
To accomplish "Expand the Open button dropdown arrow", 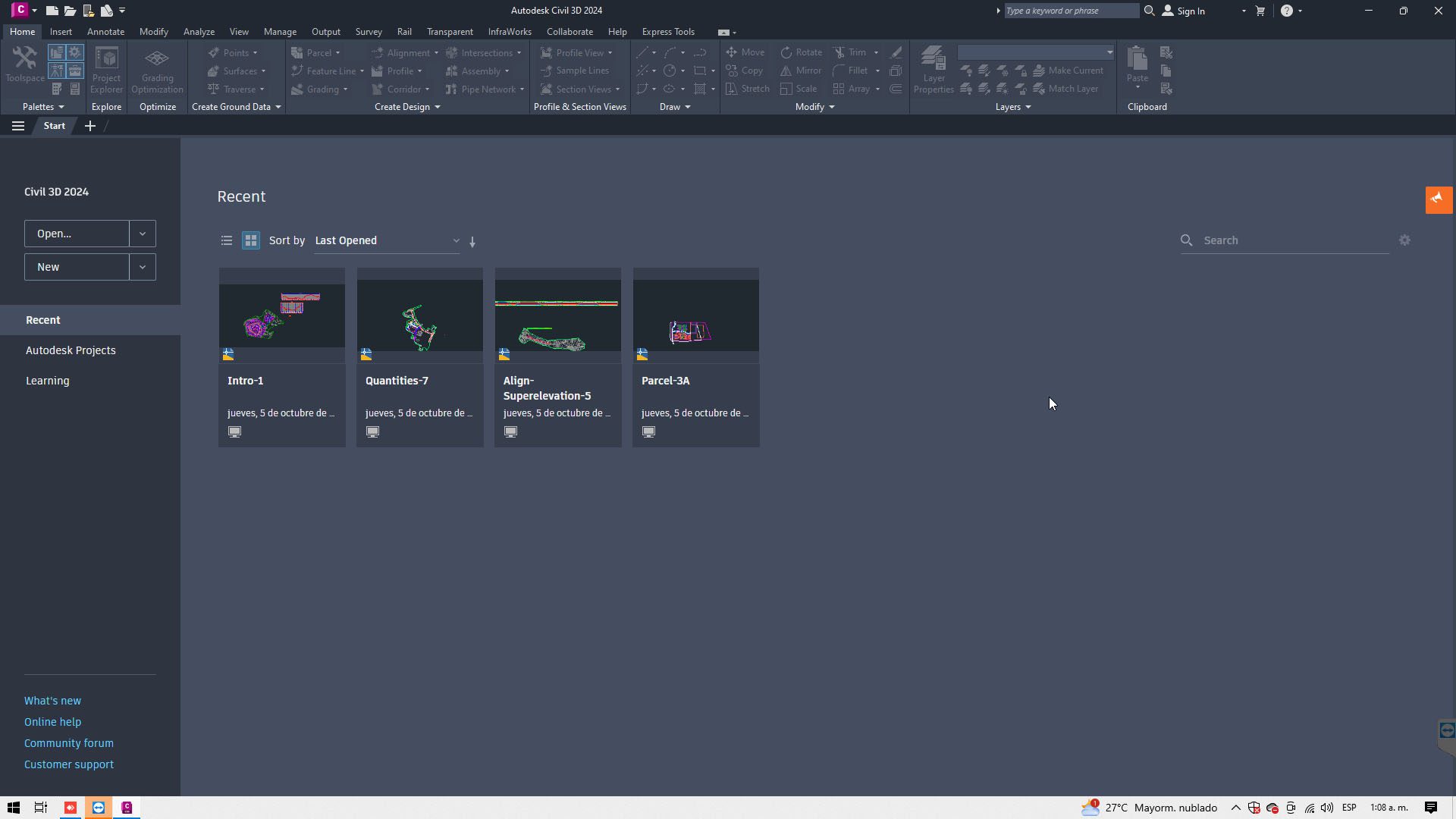I will (x=143, y=234).
